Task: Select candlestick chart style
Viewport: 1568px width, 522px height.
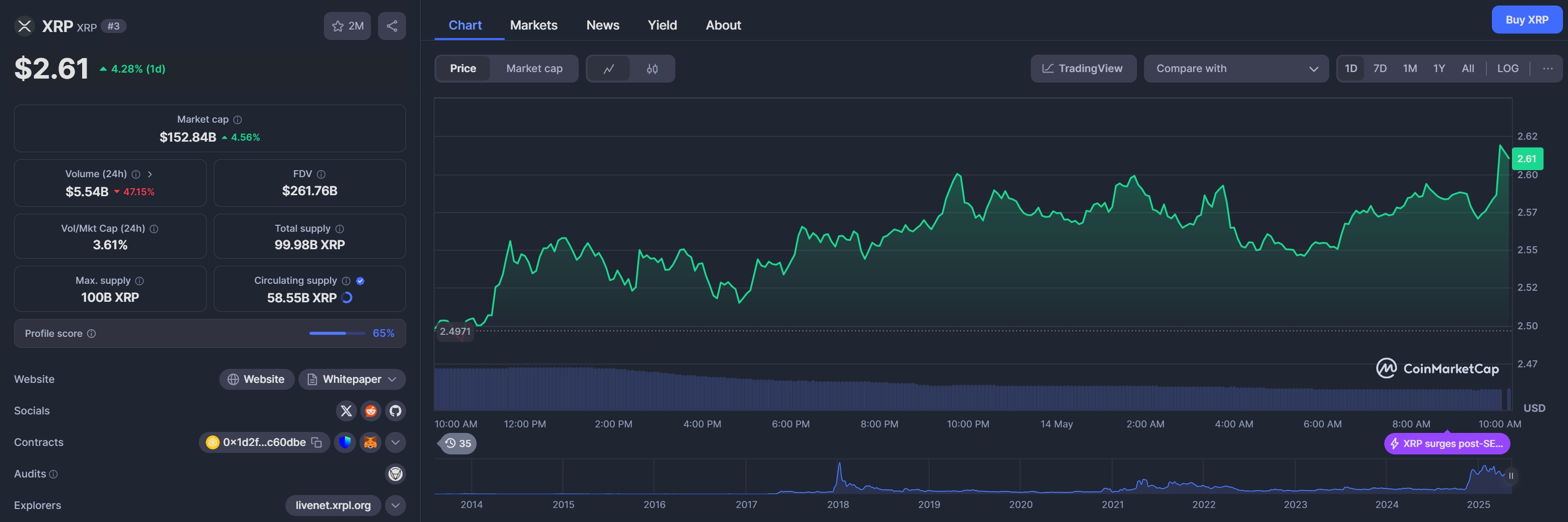Action: point(652,69)
